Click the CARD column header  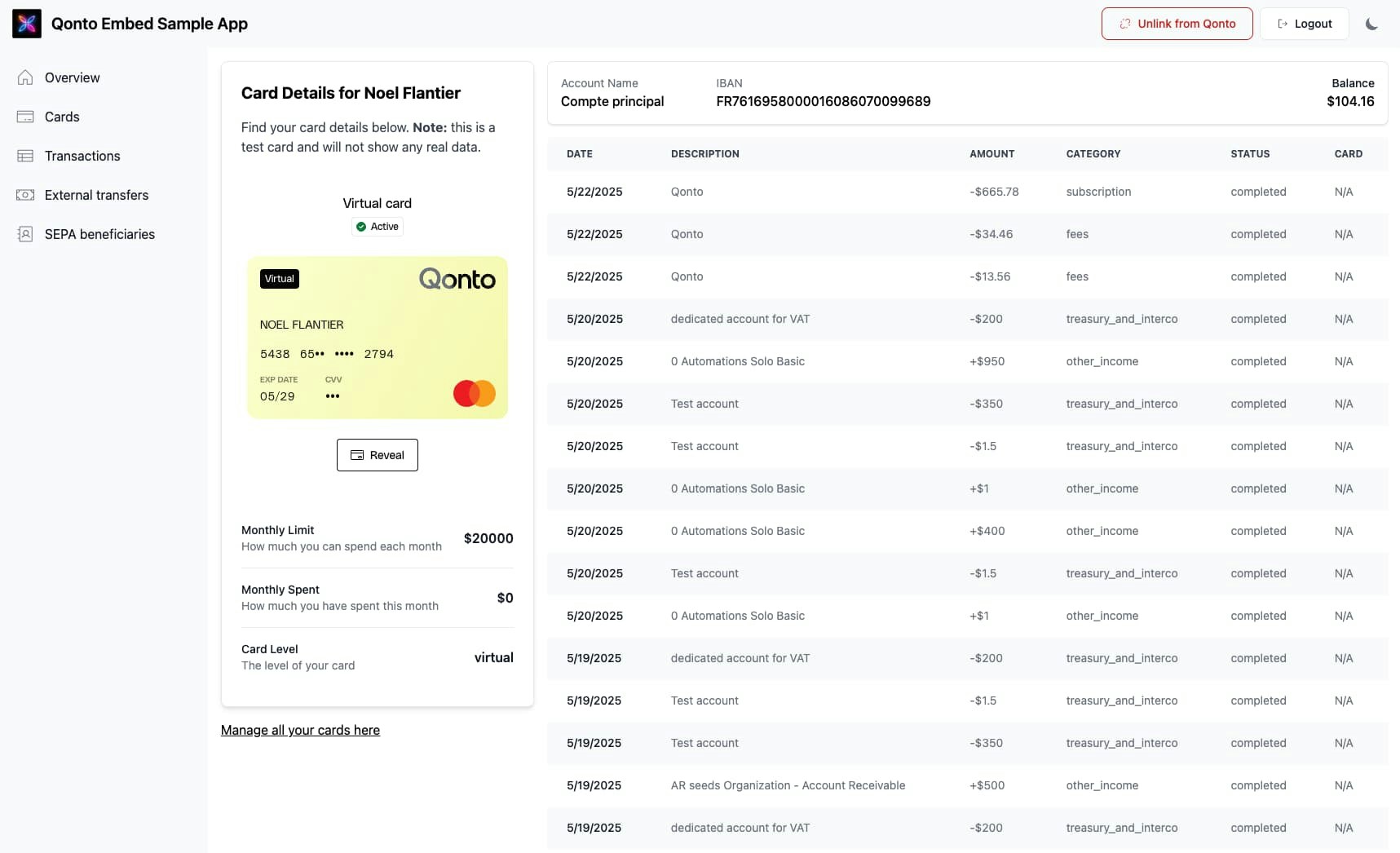click(1349, 153)
